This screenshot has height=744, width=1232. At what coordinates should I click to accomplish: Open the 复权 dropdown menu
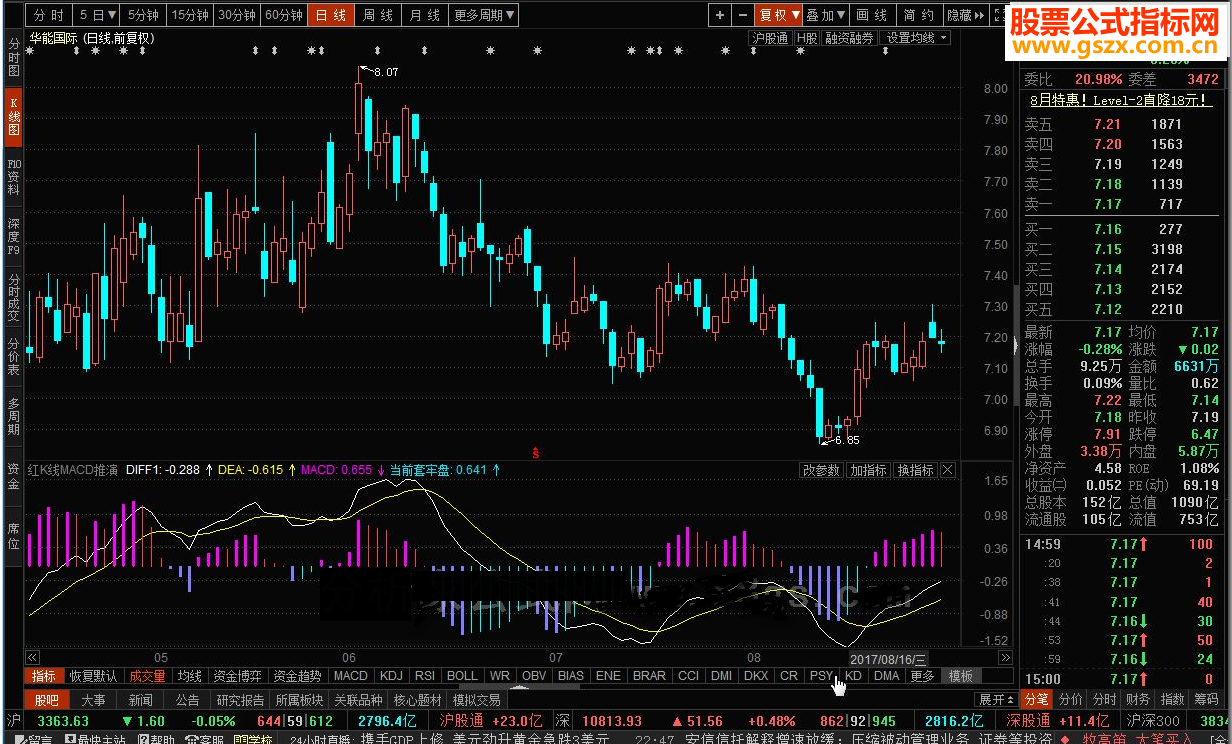[x=779, y=15]
